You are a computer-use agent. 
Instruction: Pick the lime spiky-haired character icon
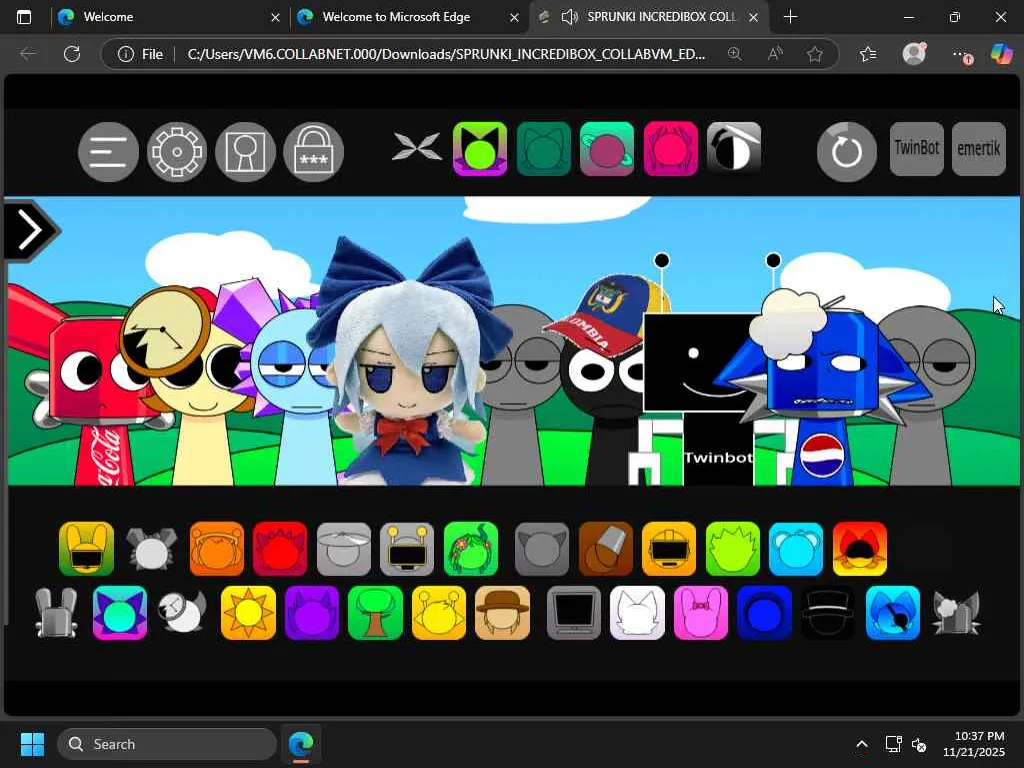coord(733,549)
